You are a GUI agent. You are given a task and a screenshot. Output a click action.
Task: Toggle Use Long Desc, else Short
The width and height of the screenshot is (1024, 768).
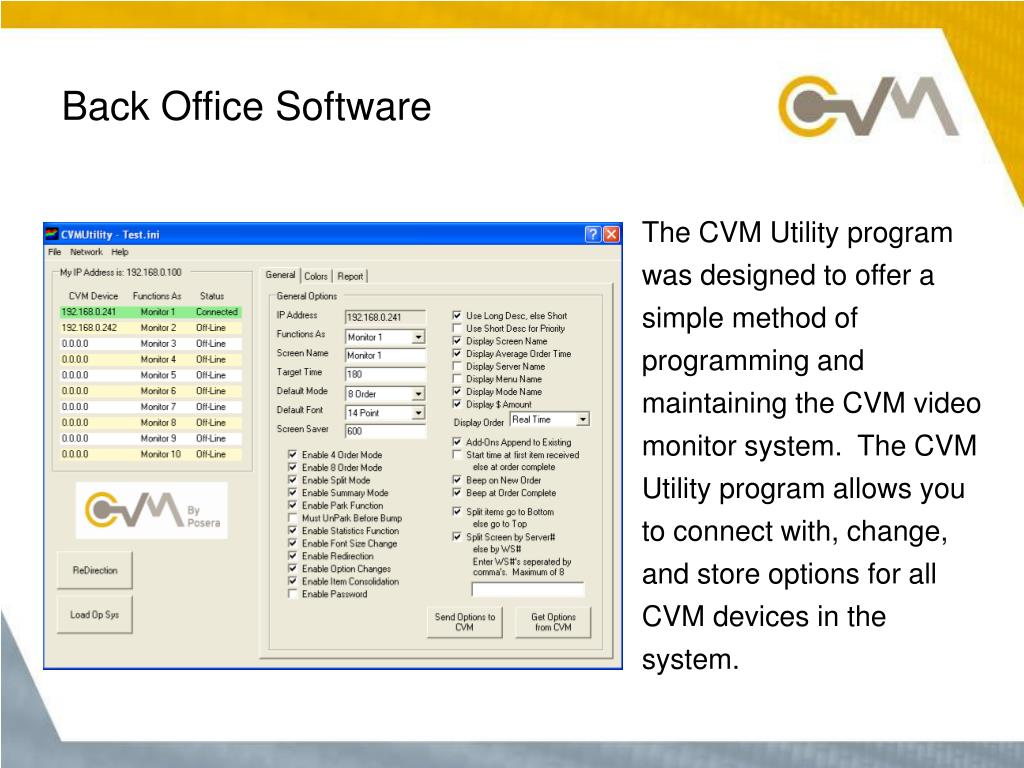457,315
